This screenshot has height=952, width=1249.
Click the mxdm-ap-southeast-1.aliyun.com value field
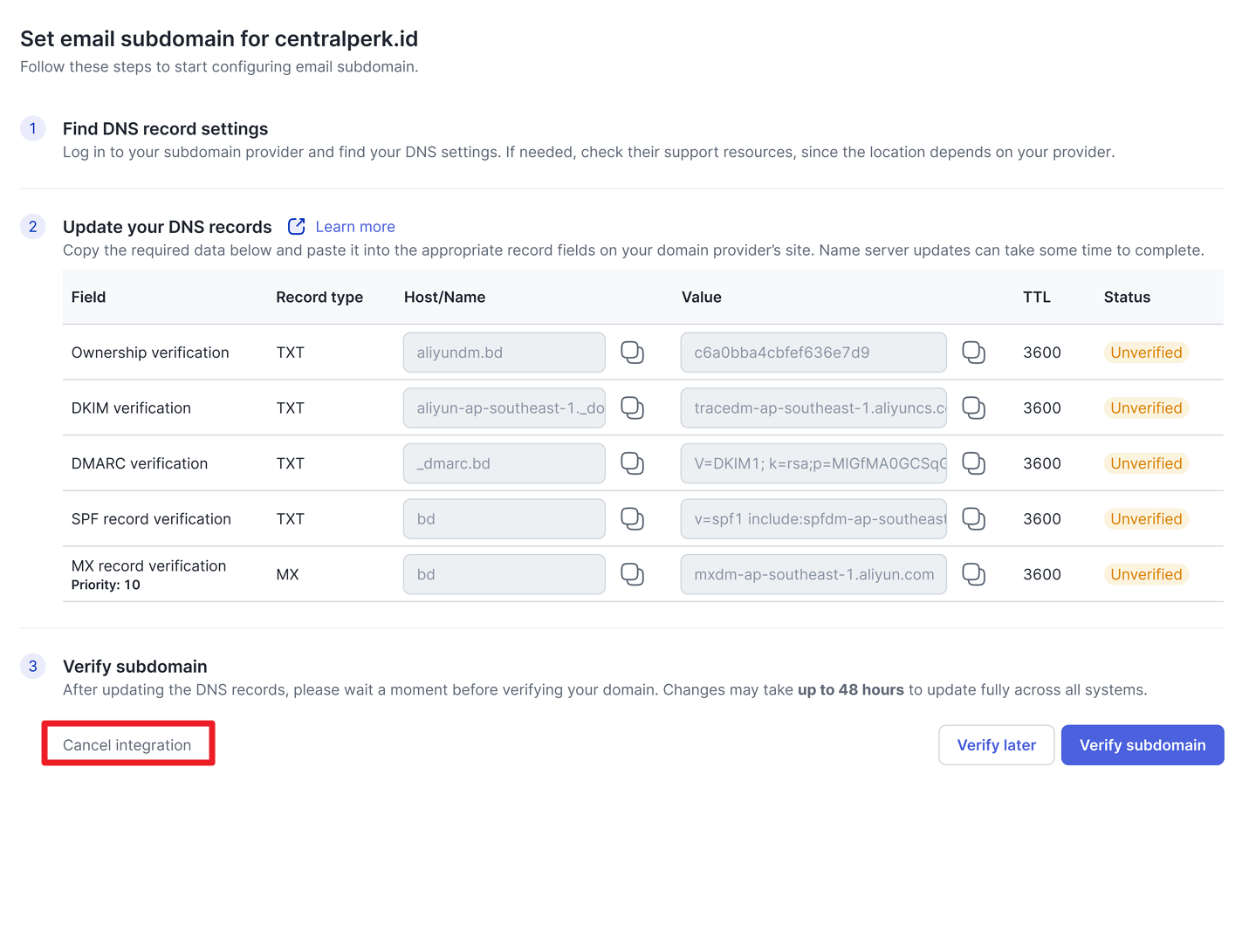(813, 574)
